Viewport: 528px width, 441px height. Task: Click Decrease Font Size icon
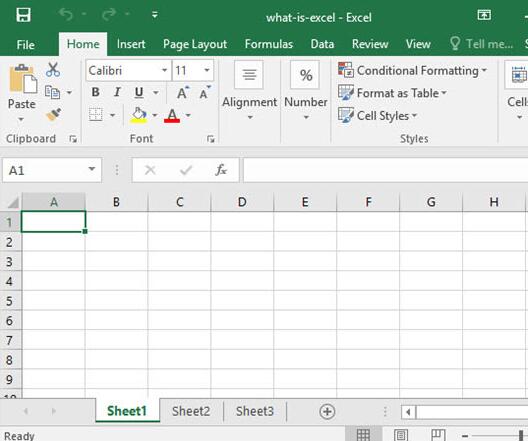[x=204, y=92]
